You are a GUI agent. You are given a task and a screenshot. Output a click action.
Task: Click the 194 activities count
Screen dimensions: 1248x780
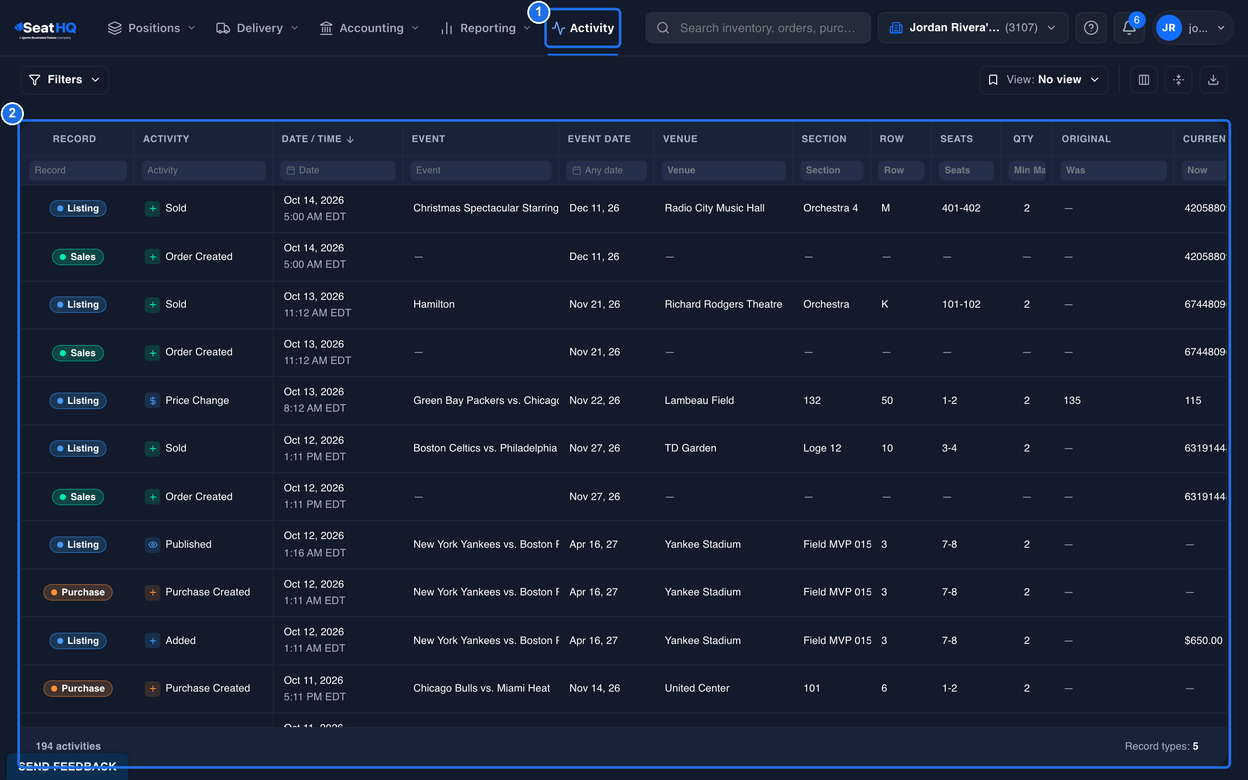(68, 746)
